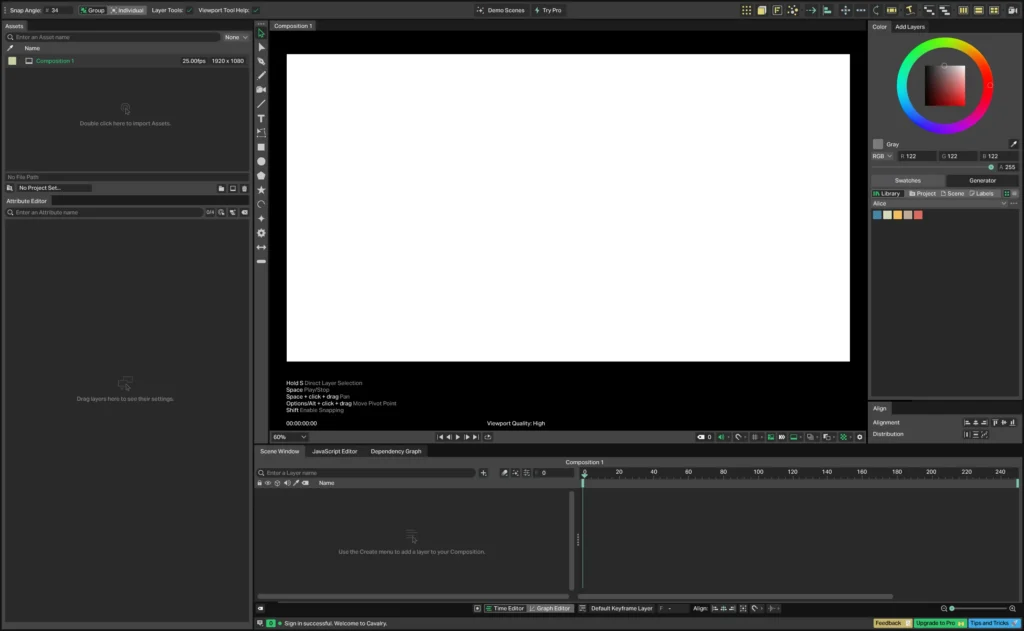Screen dimensions: 1024x631
Task: Select the Pen tool in the toolbar
Action: coord(261,61)
